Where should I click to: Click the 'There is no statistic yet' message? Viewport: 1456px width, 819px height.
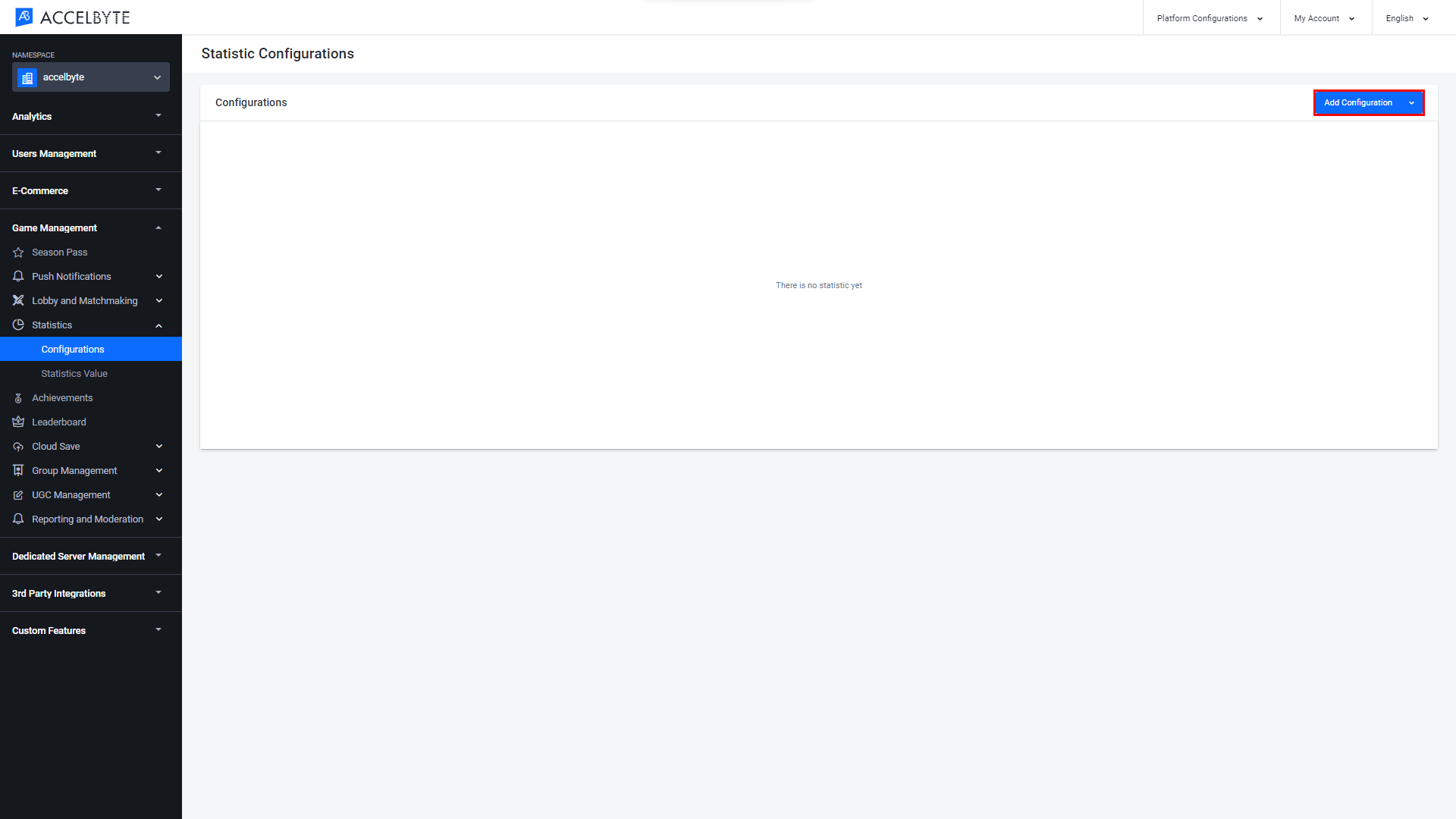[819, 286]
